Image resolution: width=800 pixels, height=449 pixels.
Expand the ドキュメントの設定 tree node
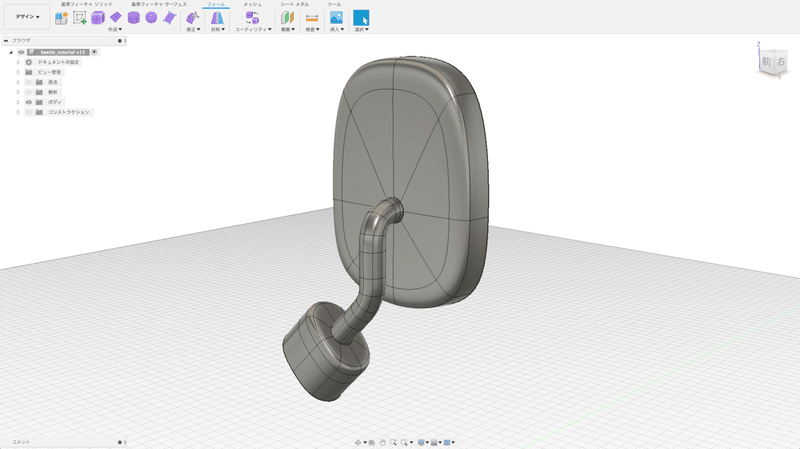tap(18, 62)
